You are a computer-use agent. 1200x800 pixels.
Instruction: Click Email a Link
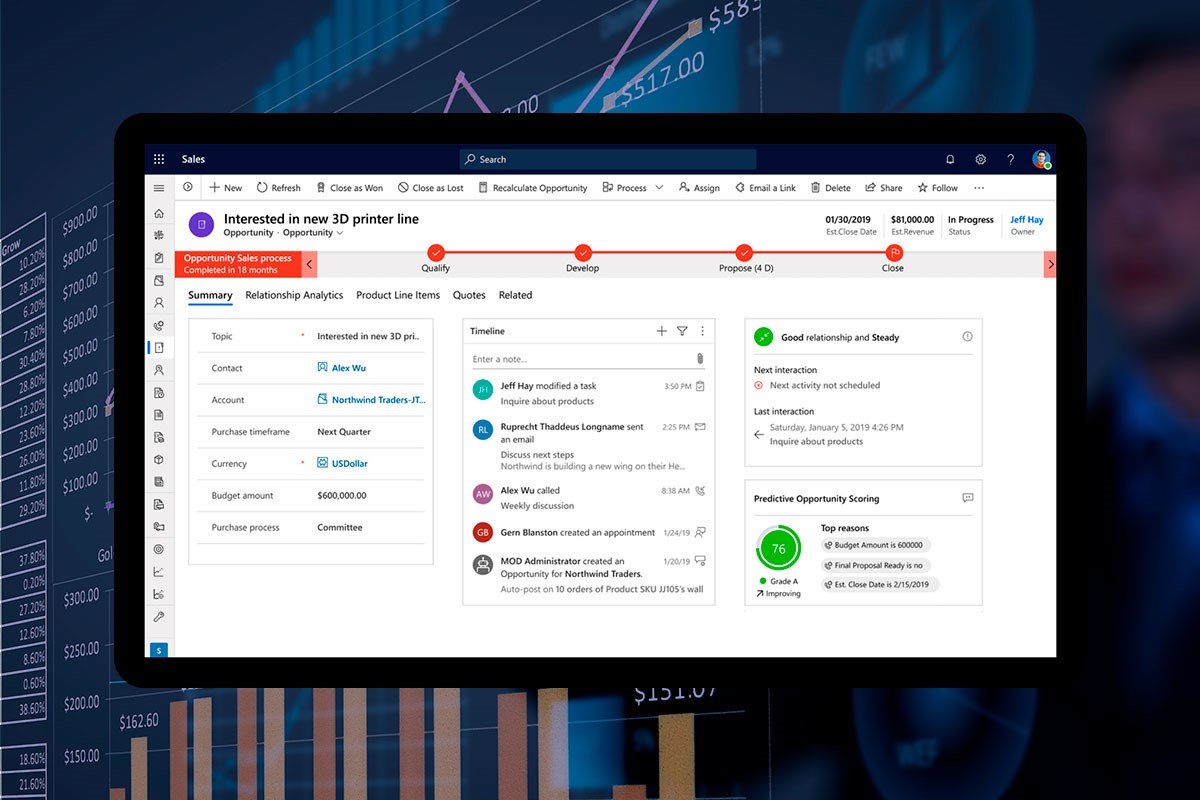click(x=765, y=188)
